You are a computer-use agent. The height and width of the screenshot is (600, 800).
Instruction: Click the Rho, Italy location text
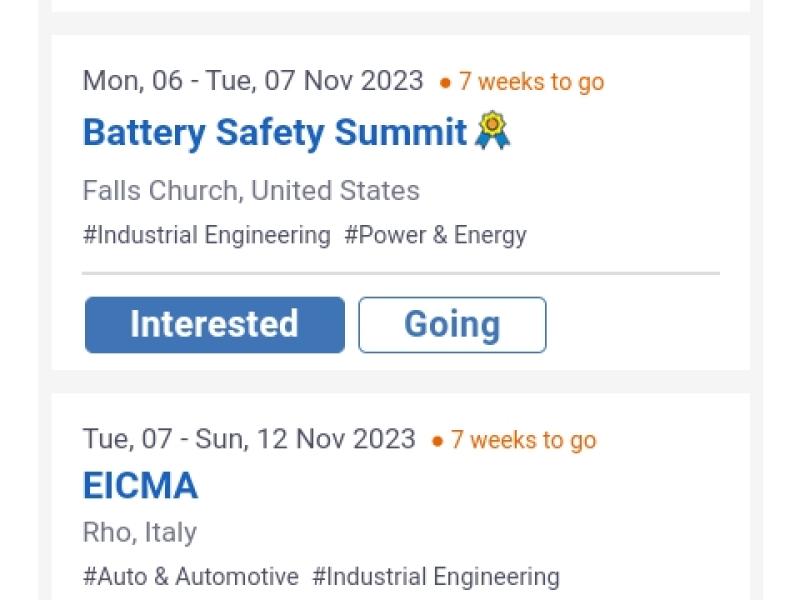click(140, 532)
